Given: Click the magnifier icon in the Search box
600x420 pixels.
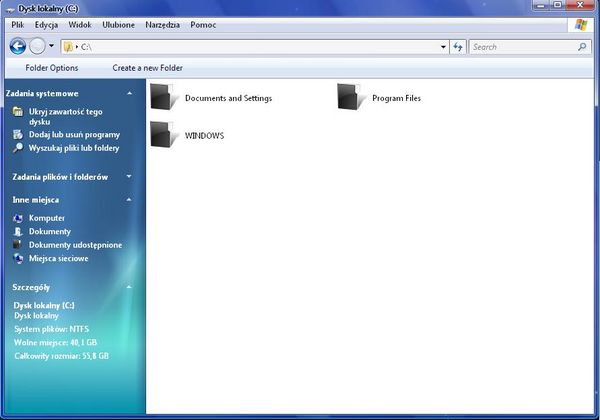Looking at the screenshot, I should pos(582,46).
